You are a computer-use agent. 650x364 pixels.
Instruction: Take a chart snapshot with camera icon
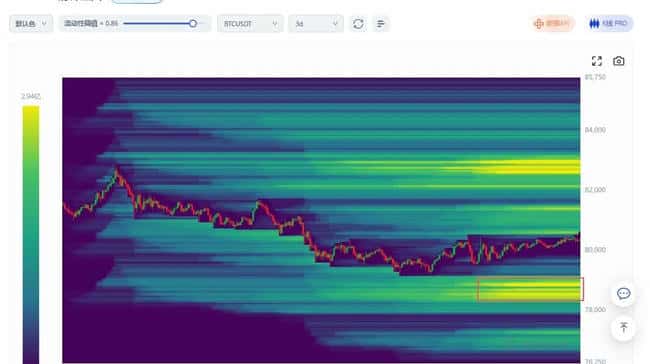coord(618,61)
